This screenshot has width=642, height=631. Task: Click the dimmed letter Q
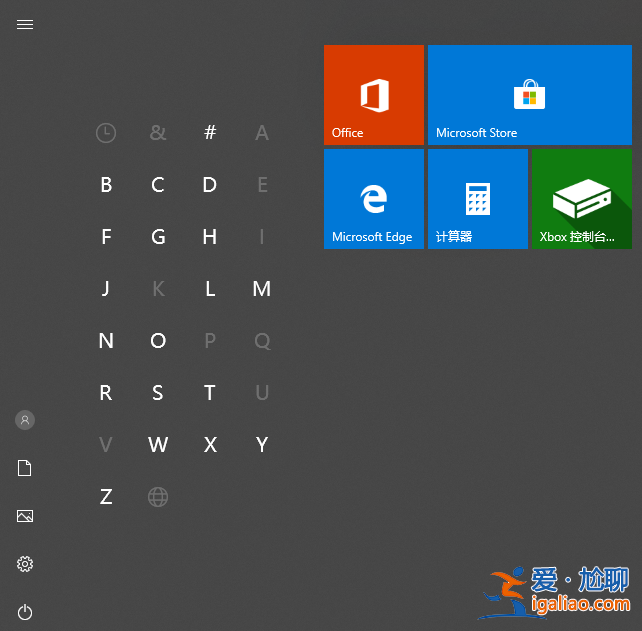[x=262, y=341]
